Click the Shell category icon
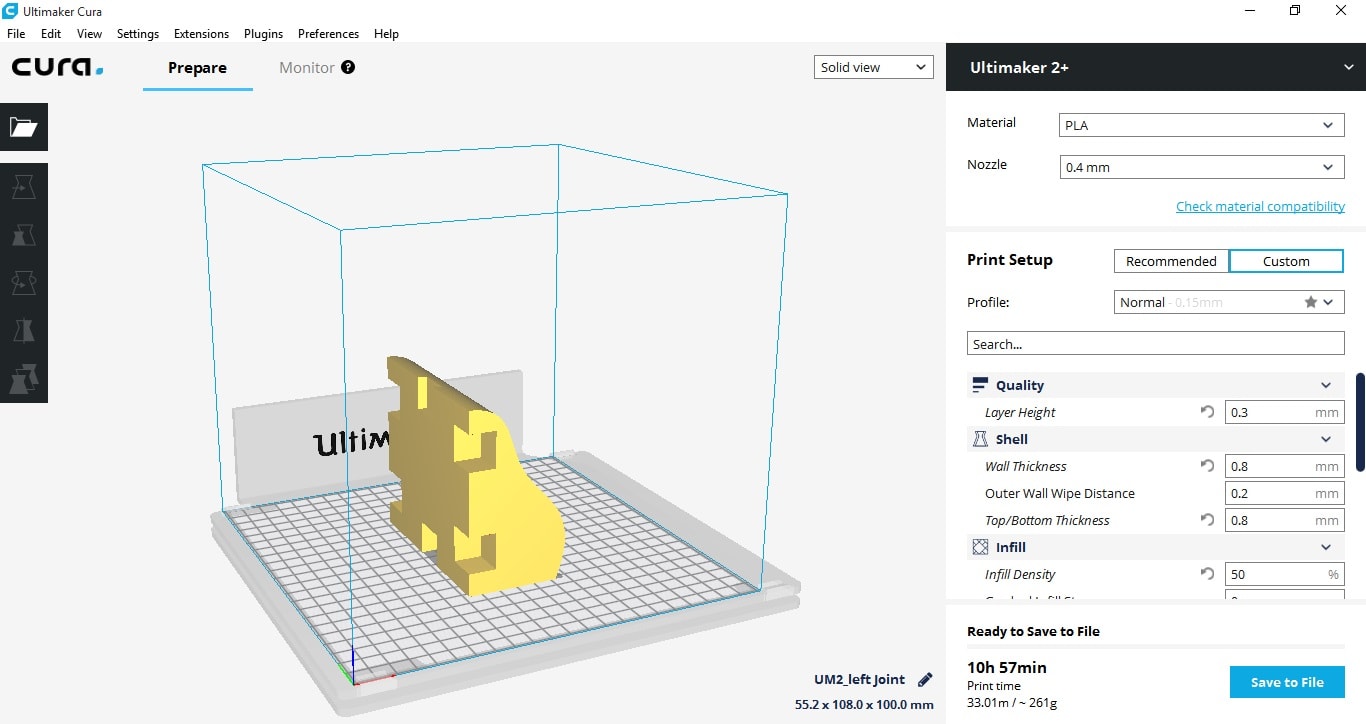Image resolution: width=1366 pixels, height=724 pixels. [980, 439]
